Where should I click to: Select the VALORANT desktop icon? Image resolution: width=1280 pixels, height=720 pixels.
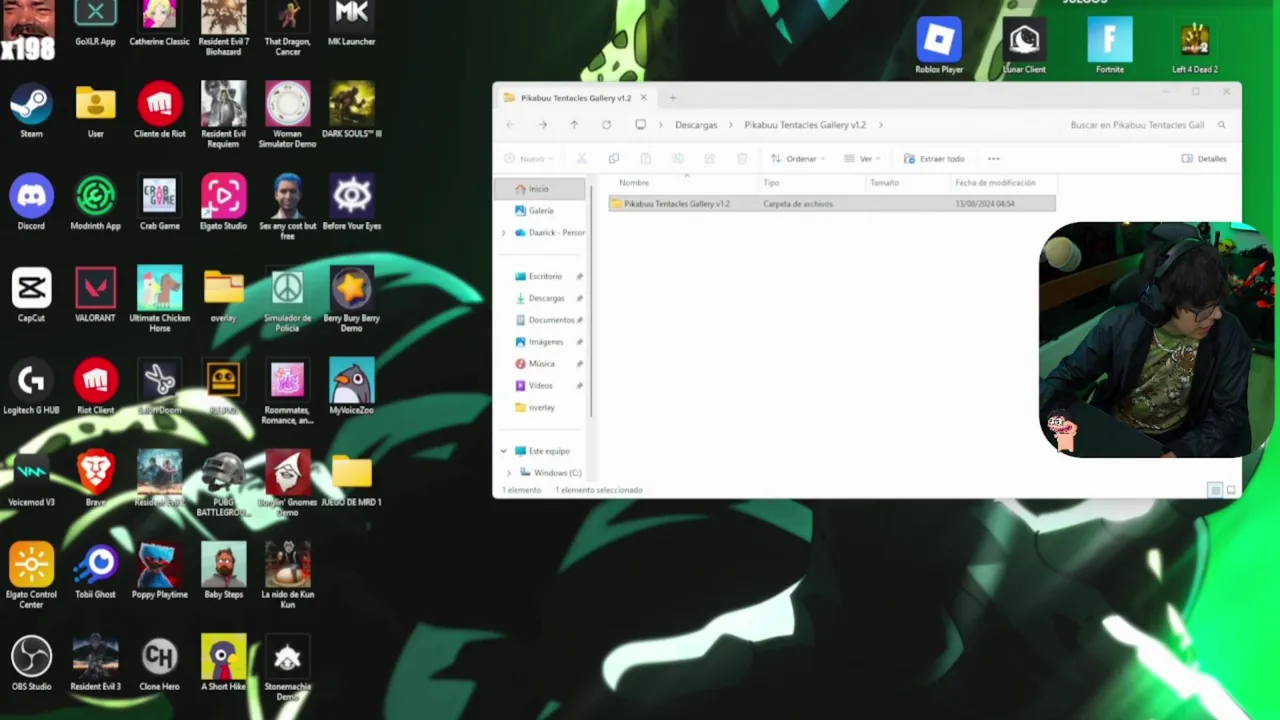(95, 294)
